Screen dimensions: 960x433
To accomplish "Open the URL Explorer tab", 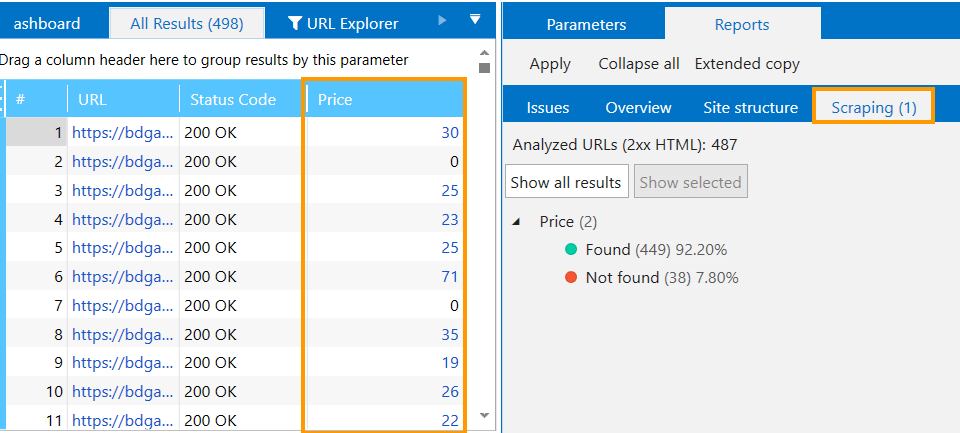I will 343,23.
